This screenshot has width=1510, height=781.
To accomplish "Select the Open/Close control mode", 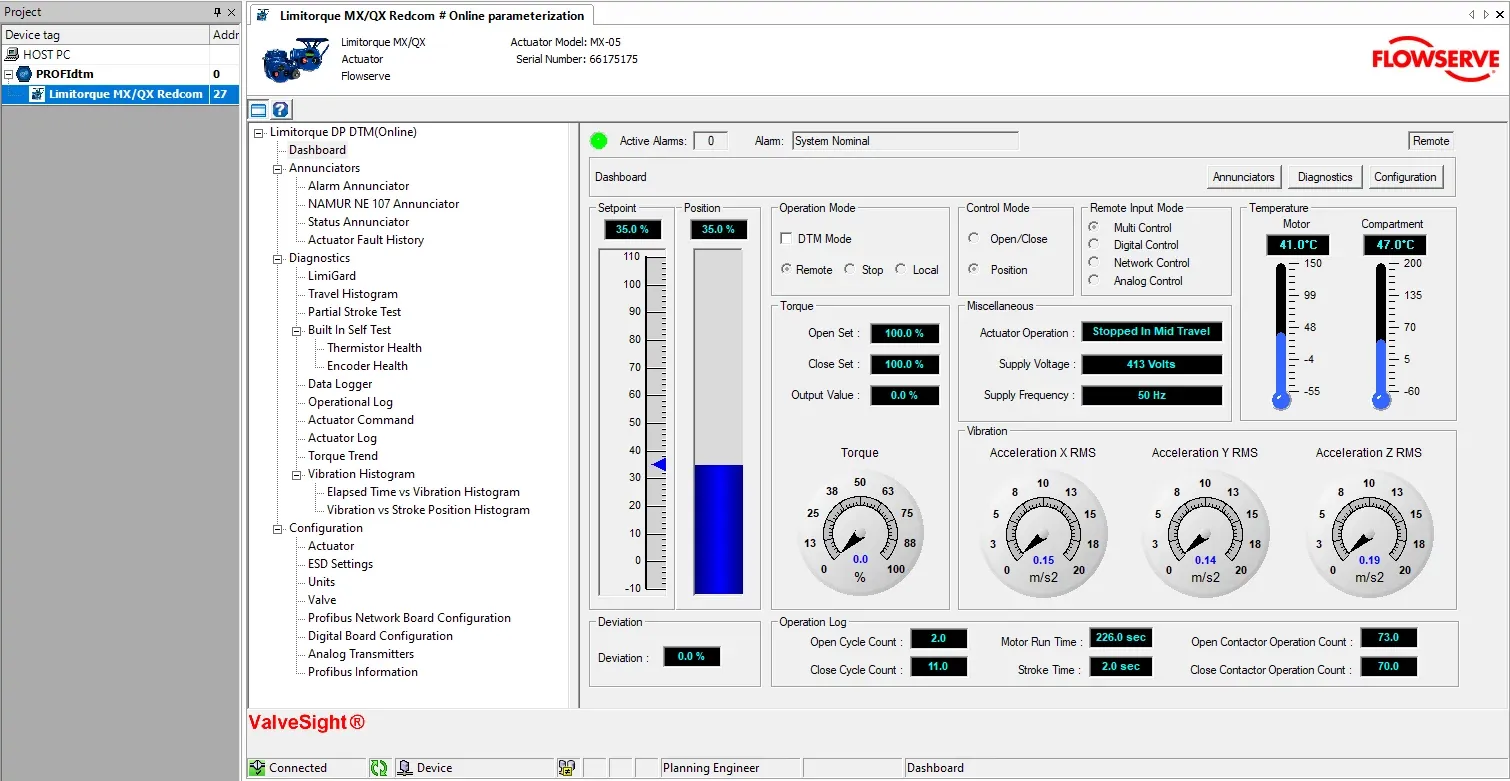I will [974, 238].
